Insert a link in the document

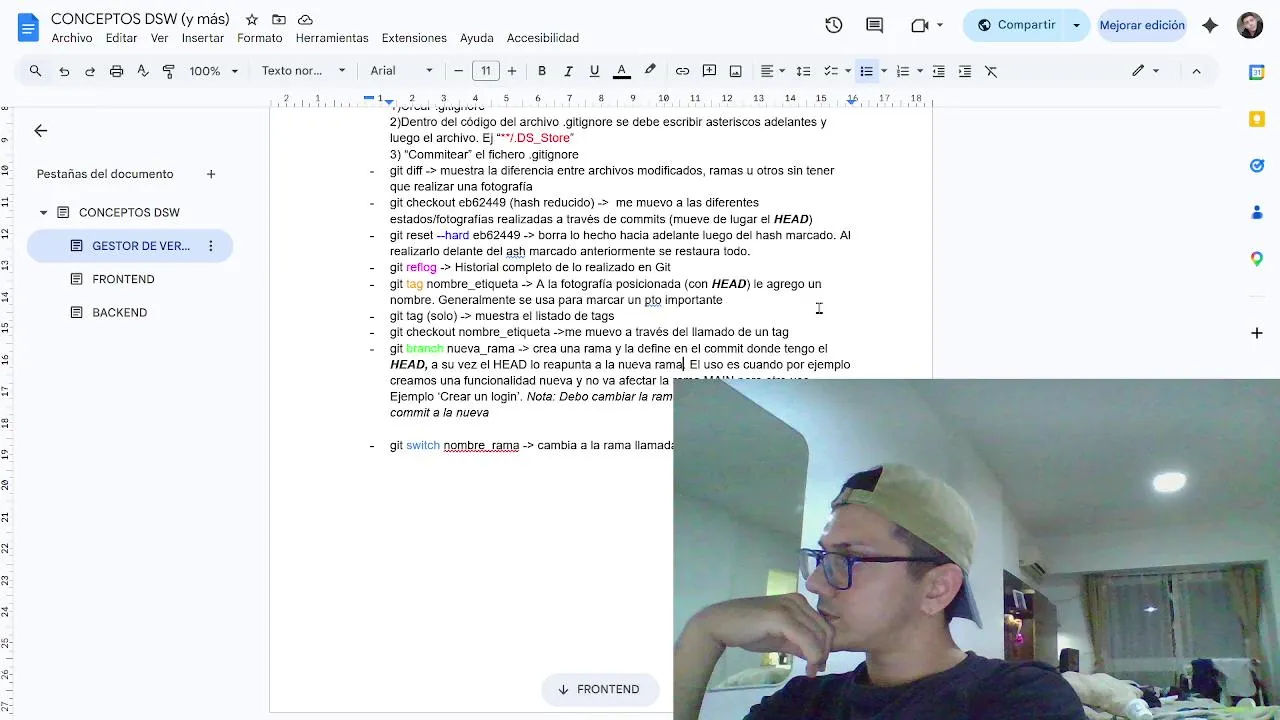pyautogui.click(x=682, y=71)
